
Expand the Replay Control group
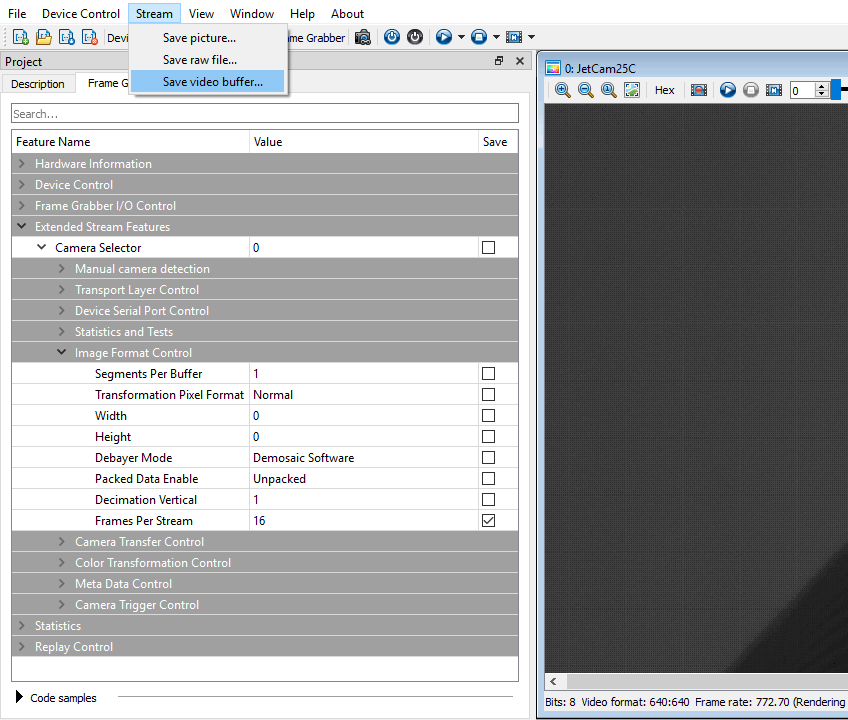22,646
